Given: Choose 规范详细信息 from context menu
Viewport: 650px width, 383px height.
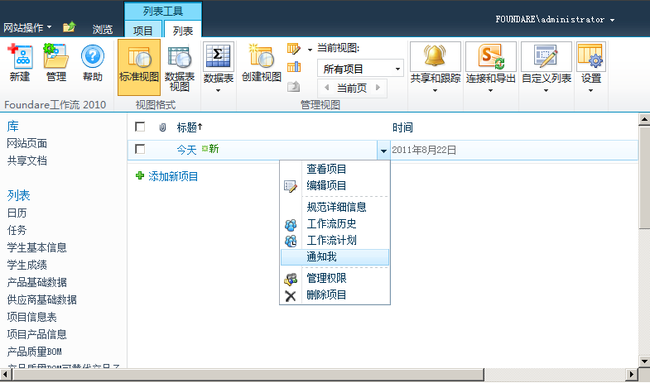Looking at the screenshot, I should (x=336, y=207).
